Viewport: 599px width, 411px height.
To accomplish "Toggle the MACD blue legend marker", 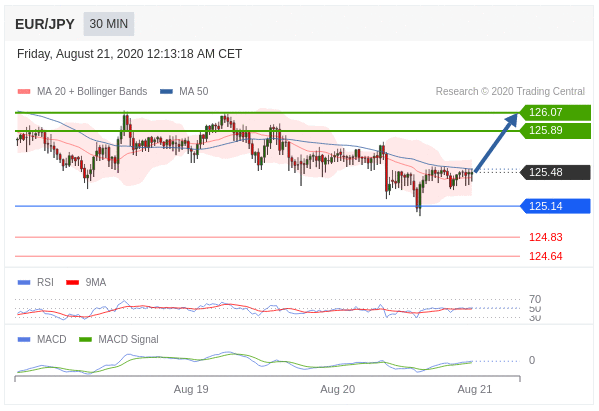I will [x=24, y=340].
